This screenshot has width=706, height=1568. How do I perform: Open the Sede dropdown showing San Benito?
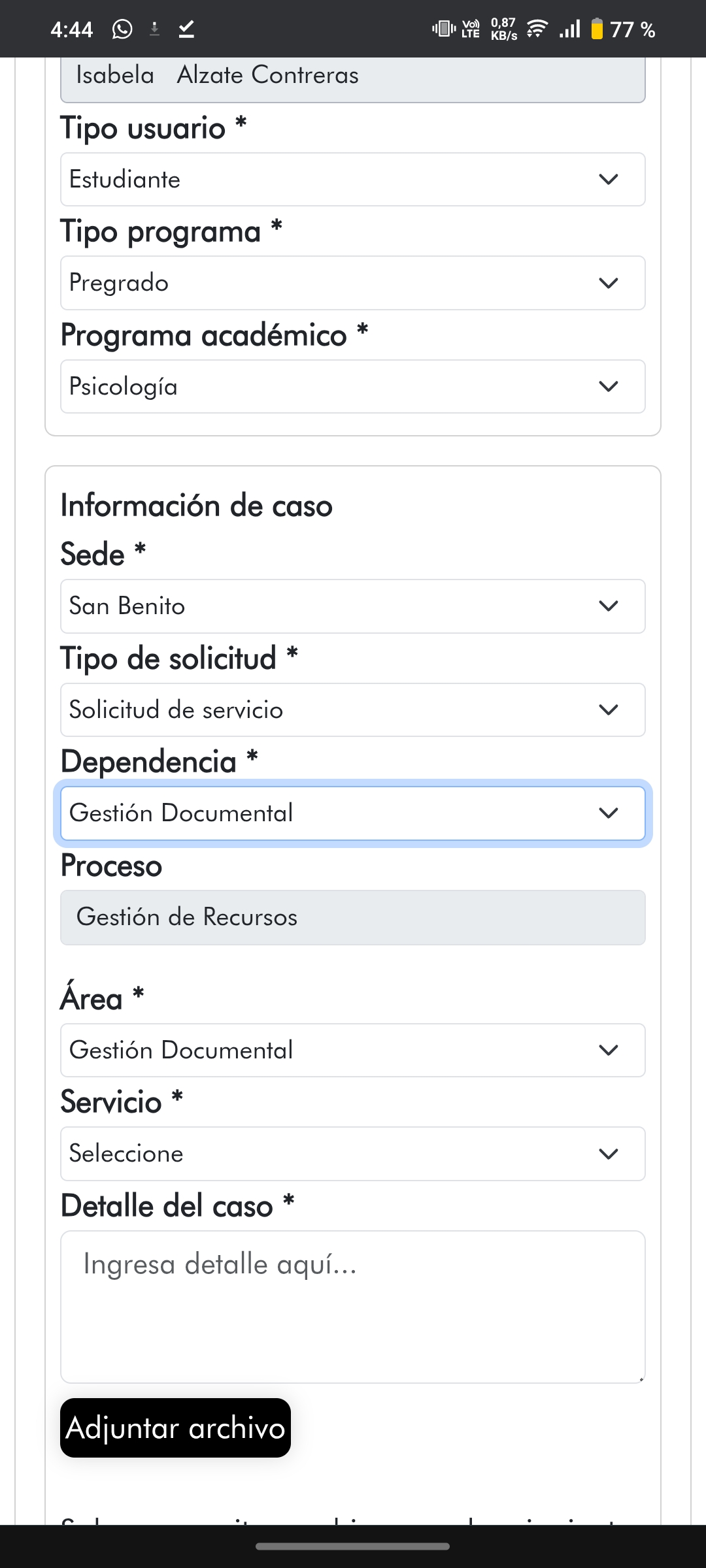click(x=353, y=606)
